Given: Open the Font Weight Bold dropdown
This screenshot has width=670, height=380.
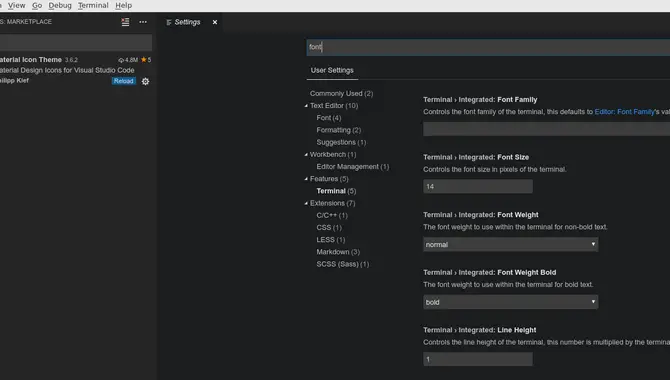Looking at the screenshot, I should coord(511,302).
